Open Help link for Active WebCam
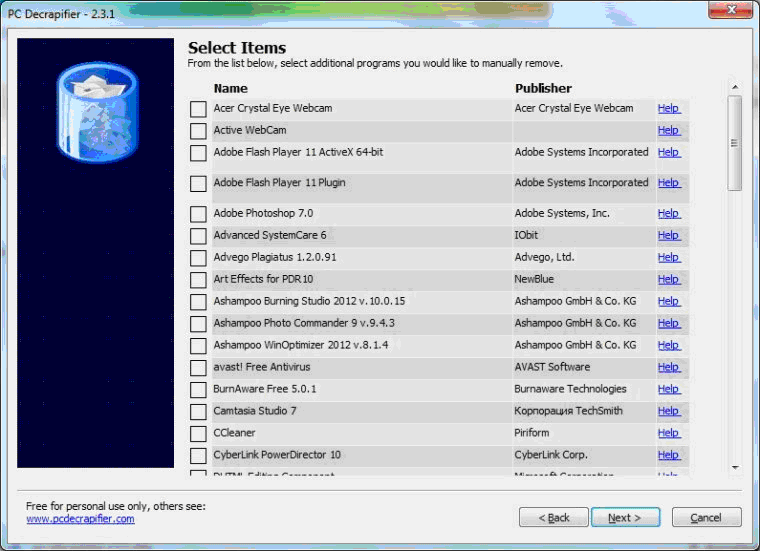This screenshot has width=760, height=551. [669, 130]
